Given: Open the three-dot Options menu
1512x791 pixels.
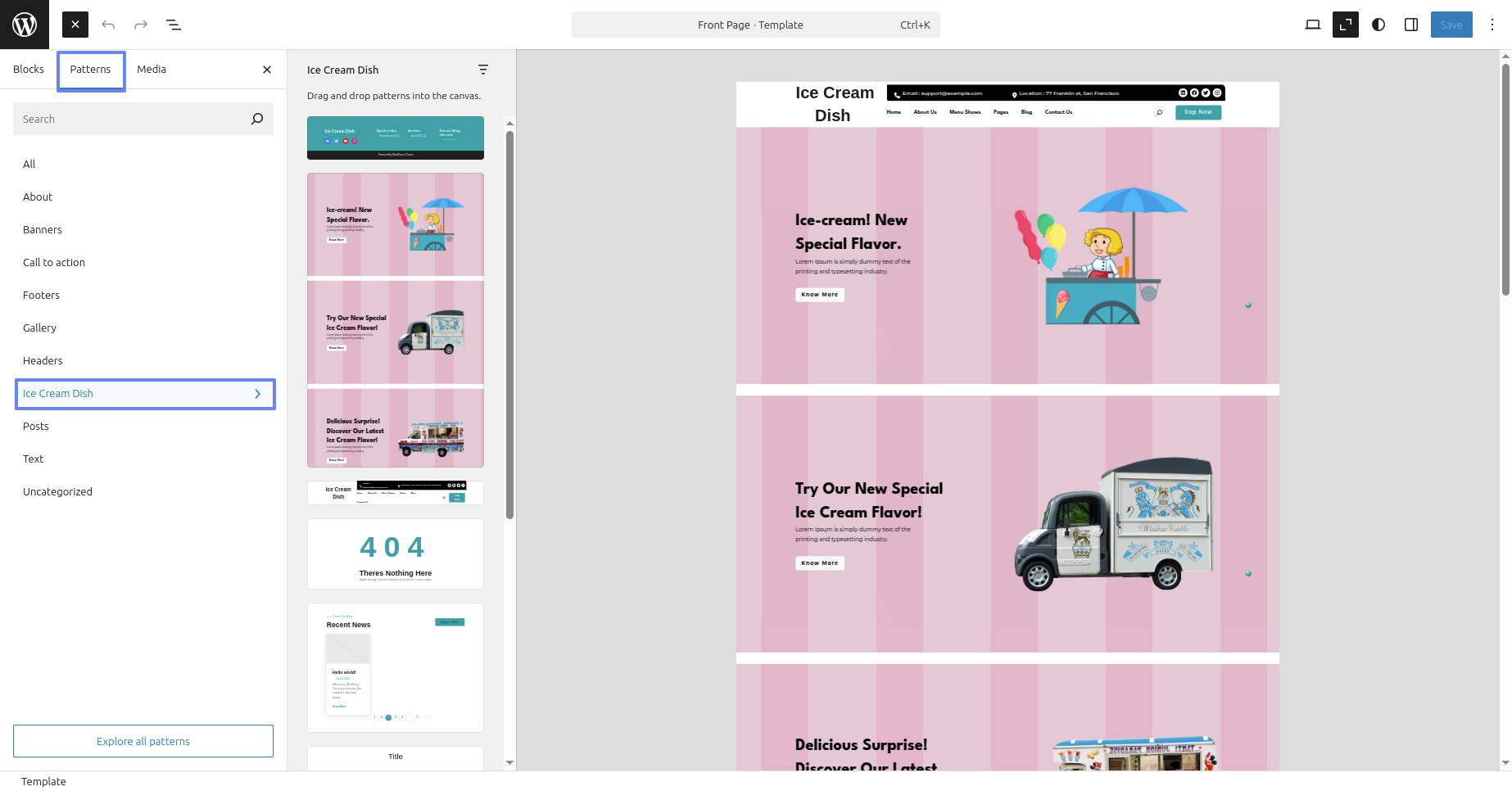Looking at the screenshot, I should point(1492,25).
